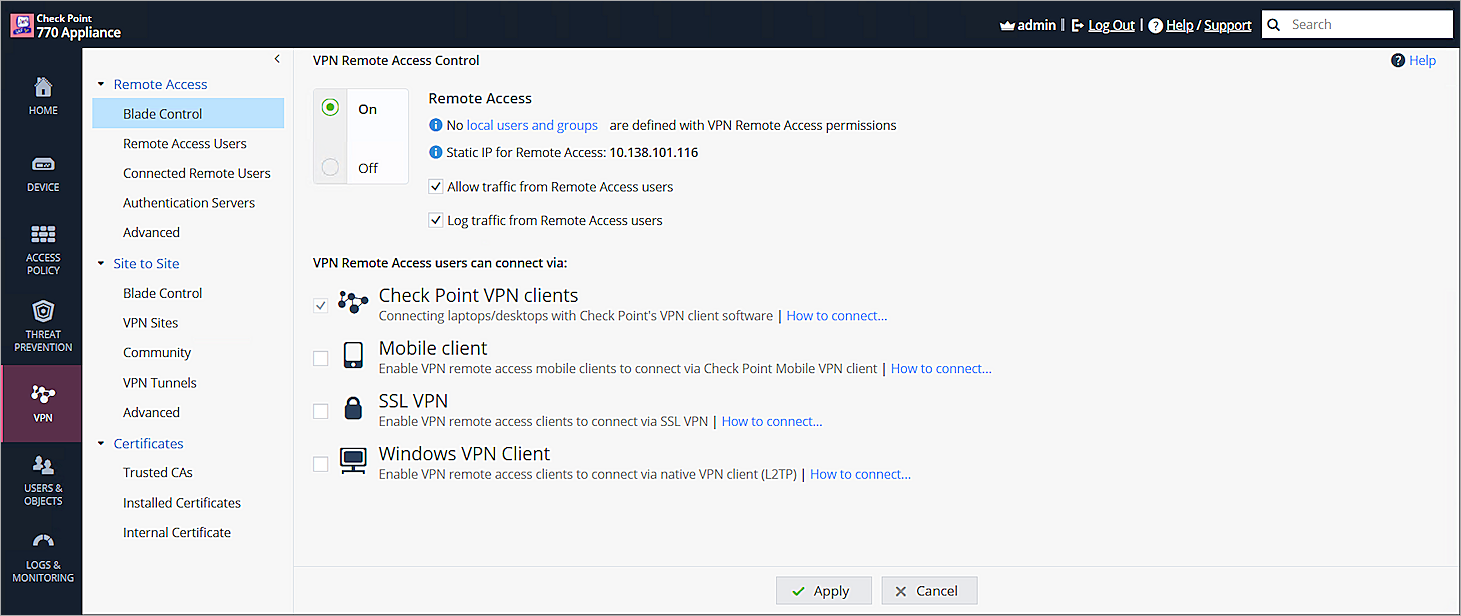
Task: Collapse the Site to Site section
Action: (x=100, y=263)
